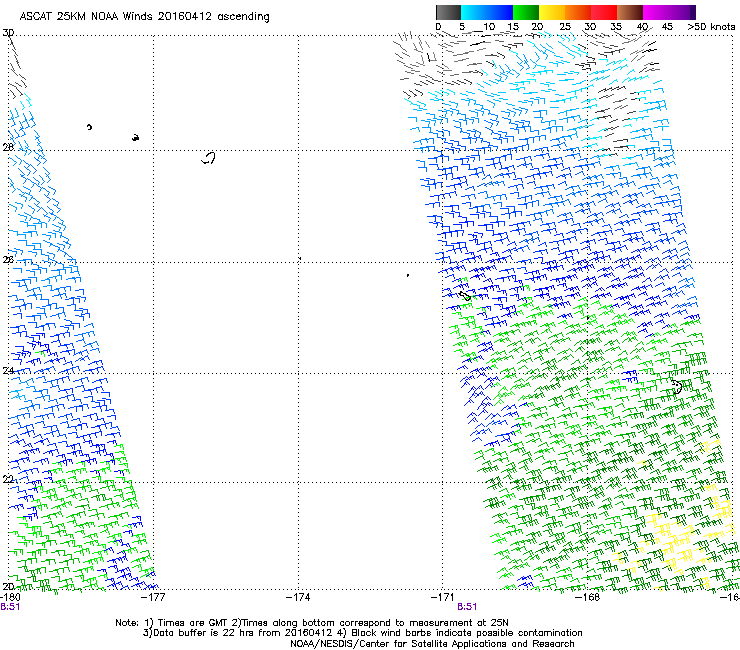Click the latitude axis label '24'
This screenshot has width=740, height=650.
tap(8, 371)
